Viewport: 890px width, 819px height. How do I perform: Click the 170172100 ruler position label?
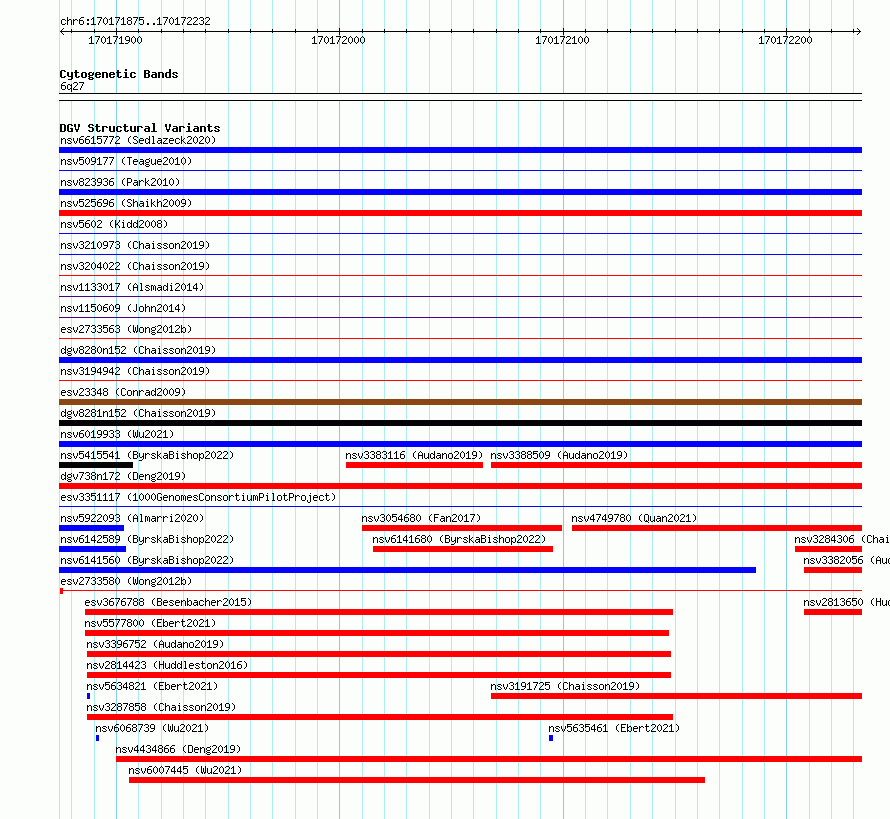(562, 40)
